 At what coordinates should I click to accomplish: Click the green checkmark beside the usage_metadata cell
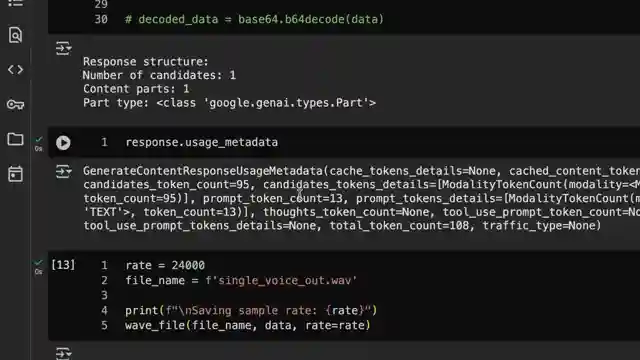click(x=38, y=139)
